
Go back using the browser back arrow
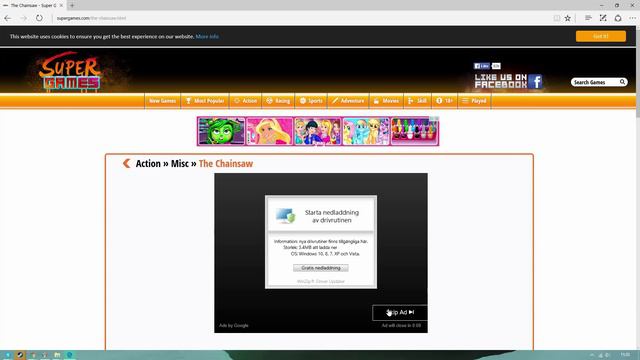(x=8, y=18)
